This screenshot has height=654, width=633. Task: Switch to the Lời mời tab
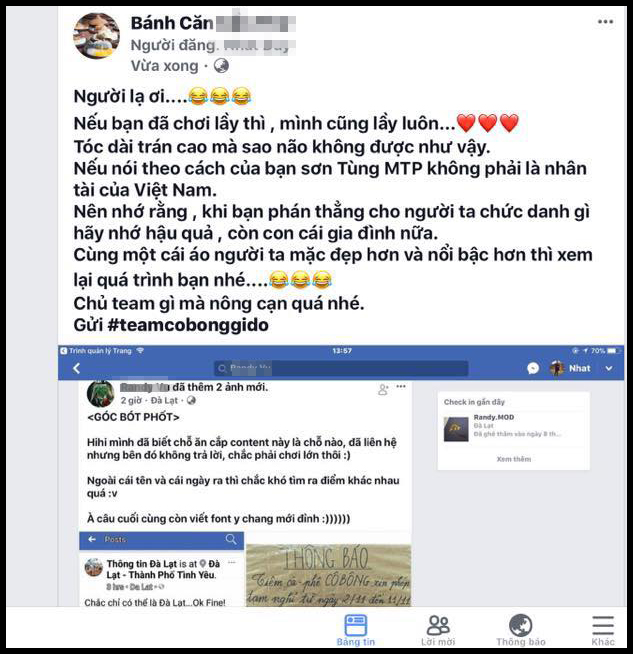(438, 630)
